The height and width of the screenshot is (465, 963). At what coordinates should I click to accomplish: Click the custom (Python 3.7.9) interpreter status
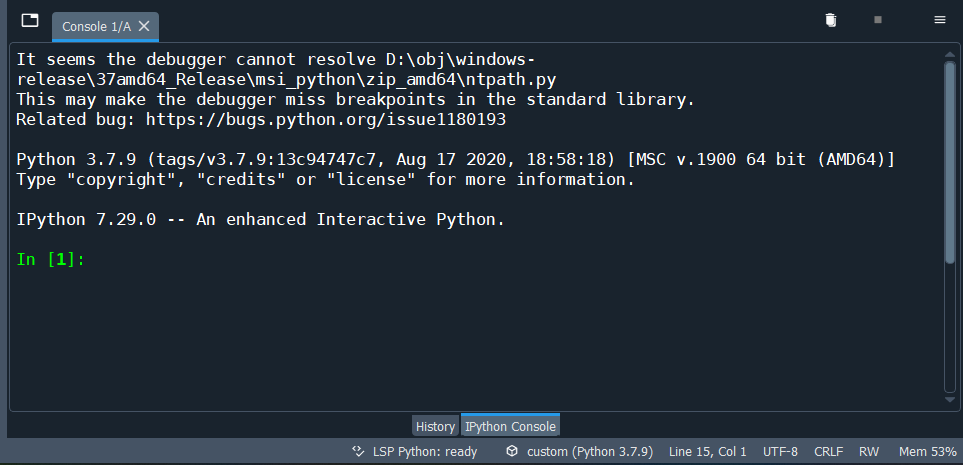pos(590,452)
